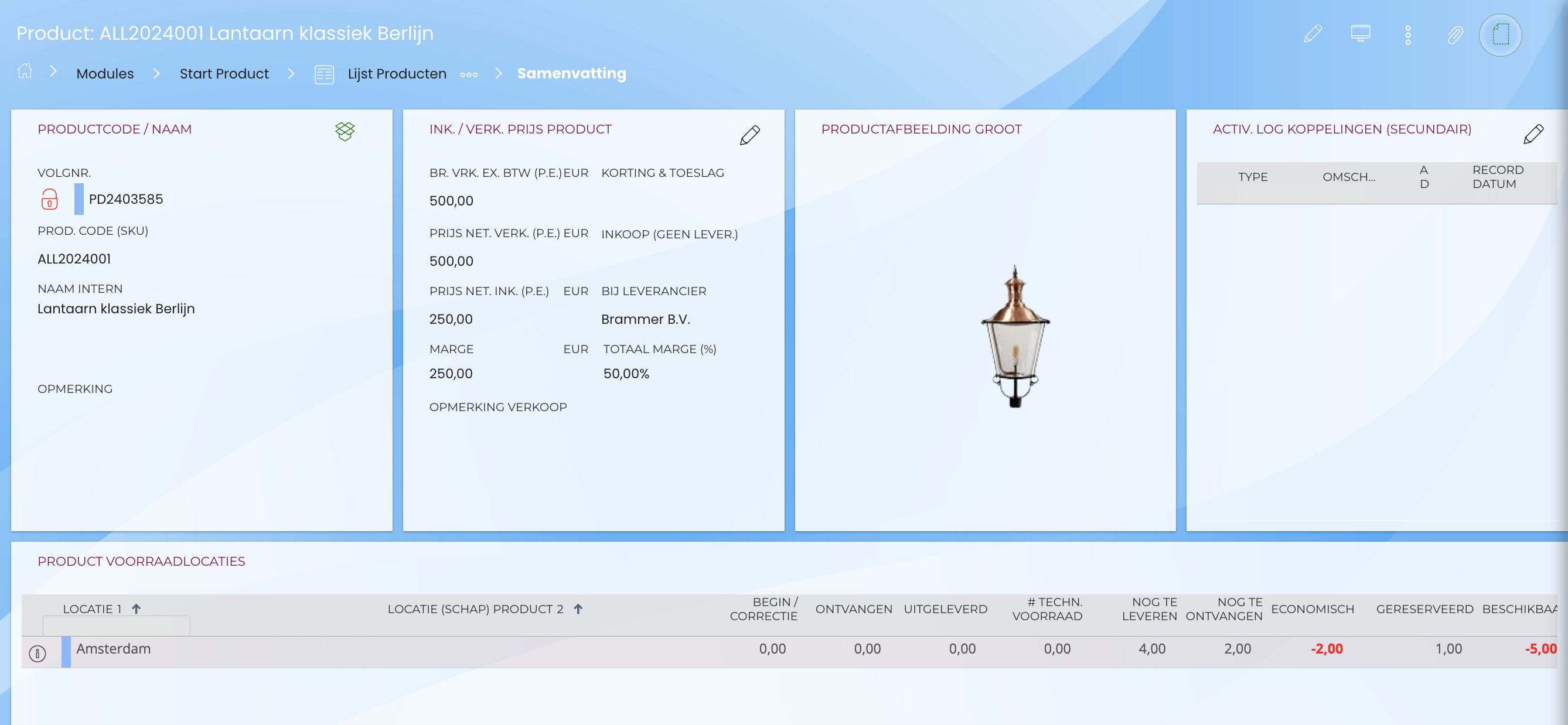
Task: Click the ECONOMISCH column header
Action: click(1313, 610)
